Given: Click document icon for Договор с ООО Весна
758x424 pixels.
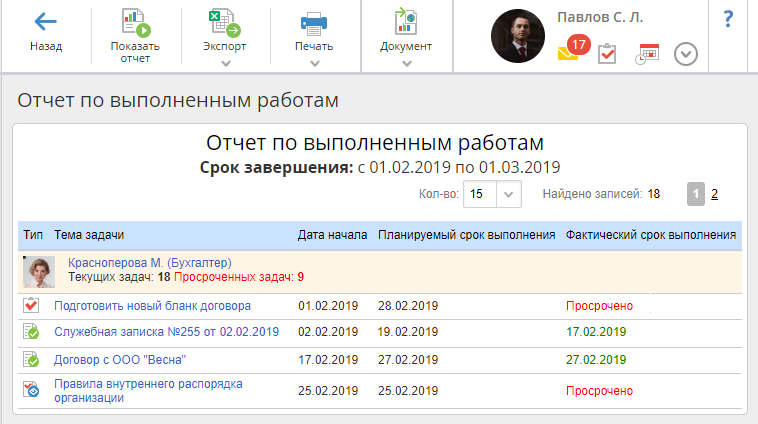Looking at the screenshot, I should [x=31, y=360].
